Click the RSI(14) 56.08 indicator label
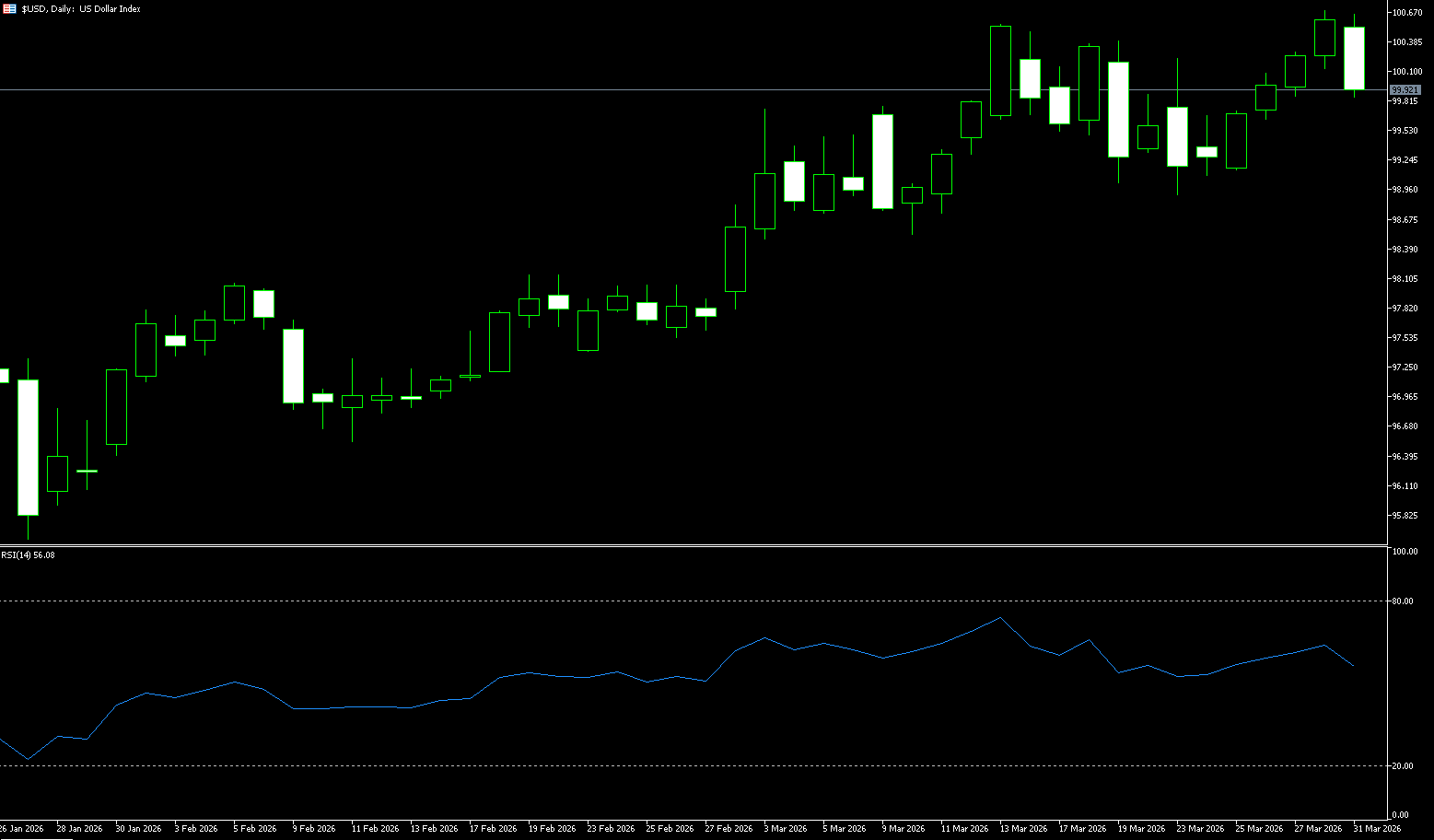The height and width of the screenshot is (840, 1434). point(28,554)
